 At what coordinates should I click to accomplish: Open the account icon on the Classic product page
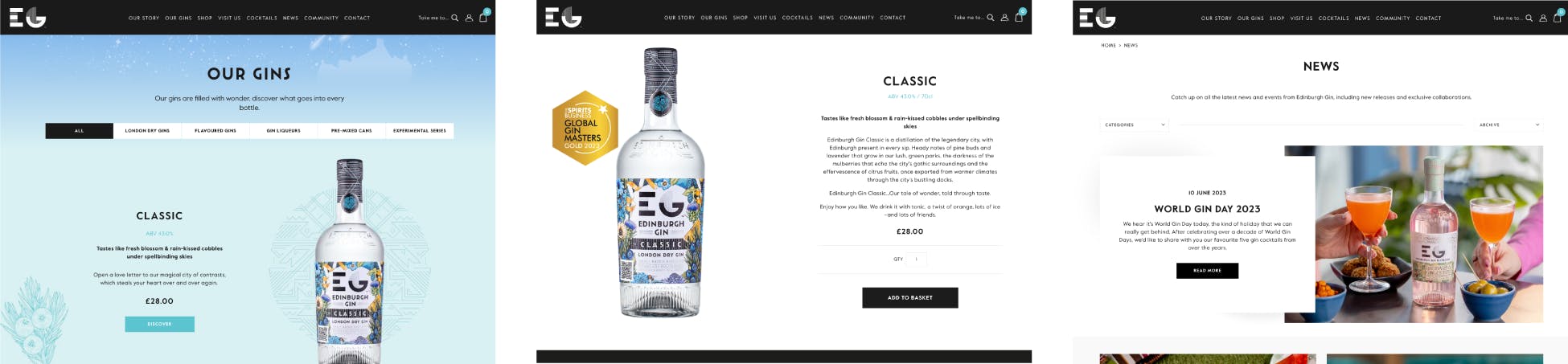pyautogui.click(x=1004, y=18)
